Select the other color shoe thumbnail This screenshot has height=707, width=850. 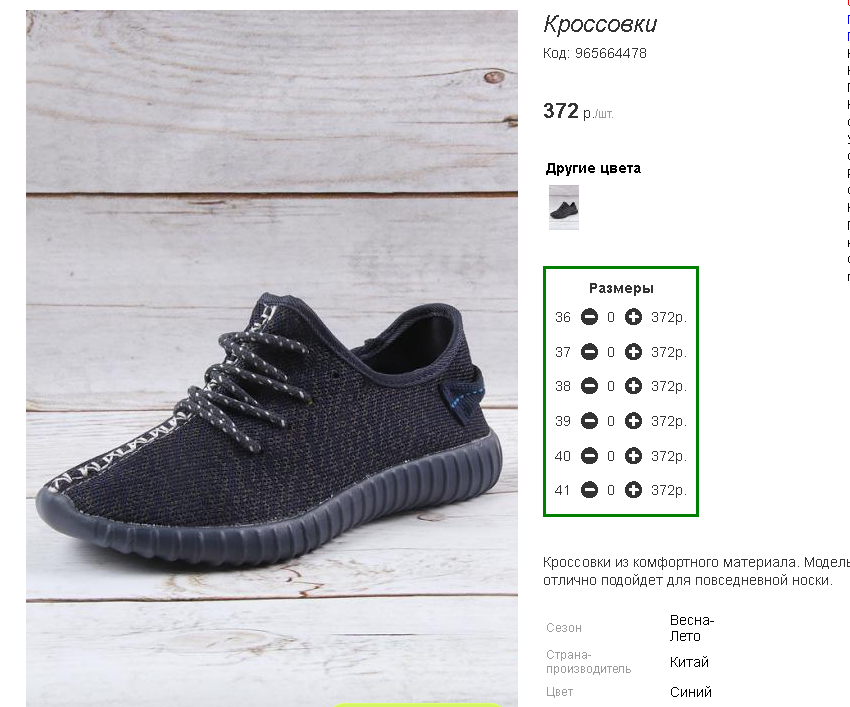click(564, 207)
